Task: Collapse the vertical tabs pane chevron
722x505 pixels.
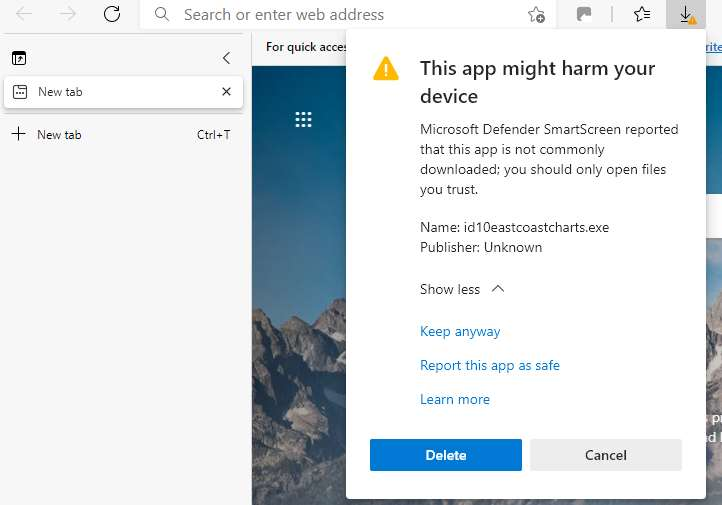Action: (226, 58)
